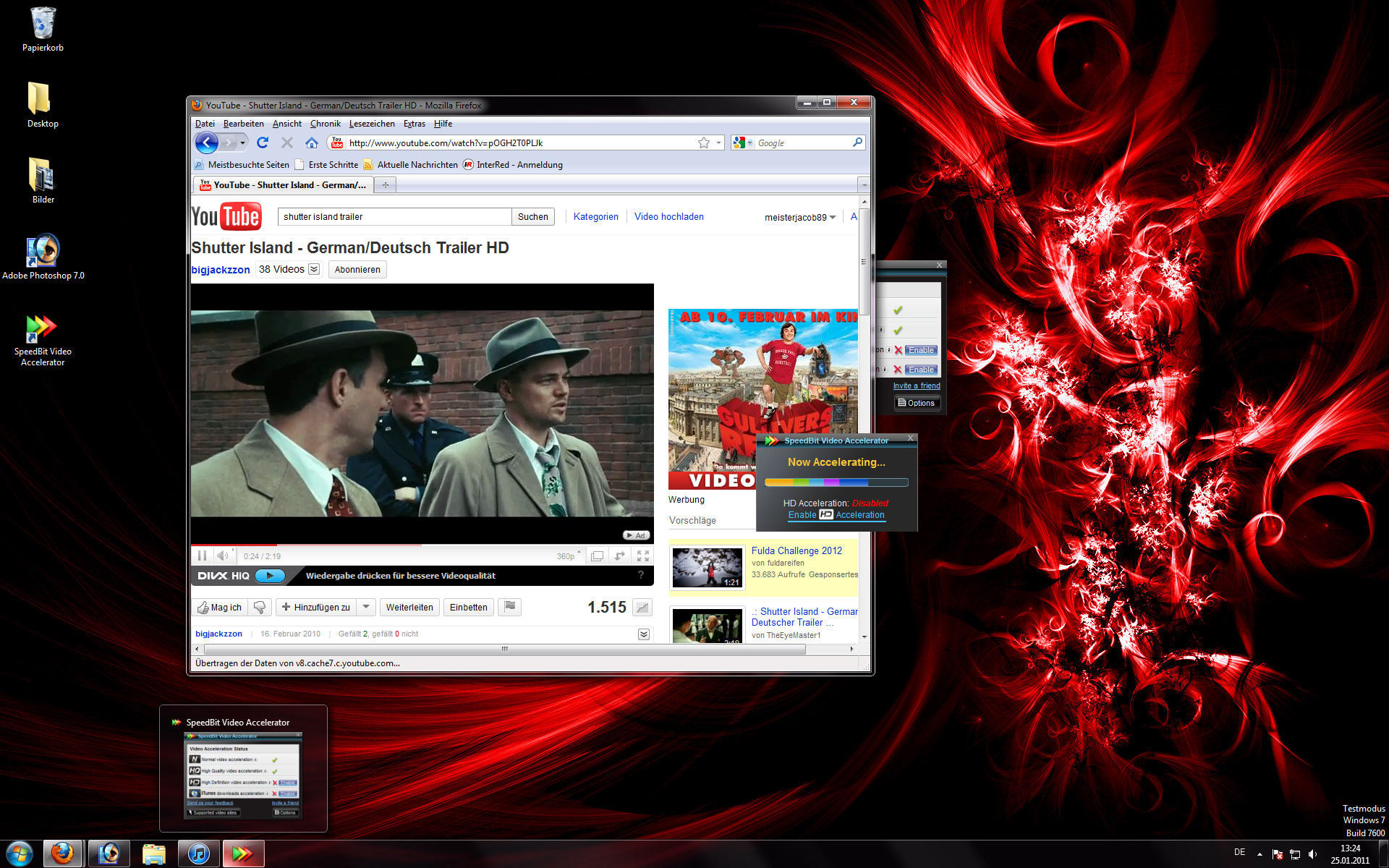Open Options in SpeedBit window
The image size is (1389, 868).
917,403
